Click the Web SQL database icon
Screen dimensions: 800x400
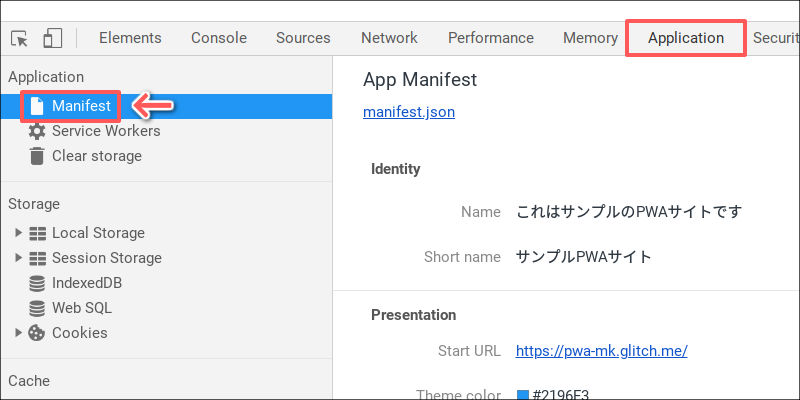(37, 308)
